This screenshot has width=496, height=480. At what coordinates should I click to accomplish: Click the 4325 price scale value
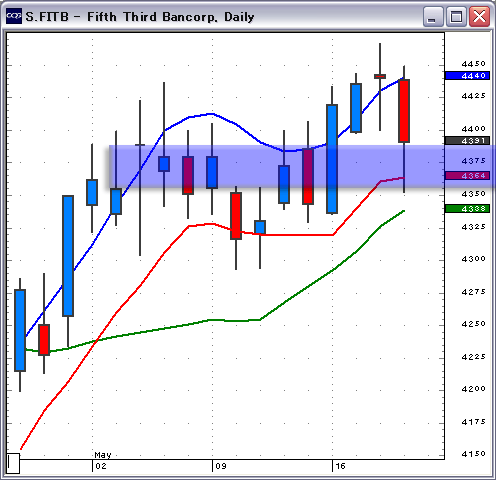coord(473,227)
